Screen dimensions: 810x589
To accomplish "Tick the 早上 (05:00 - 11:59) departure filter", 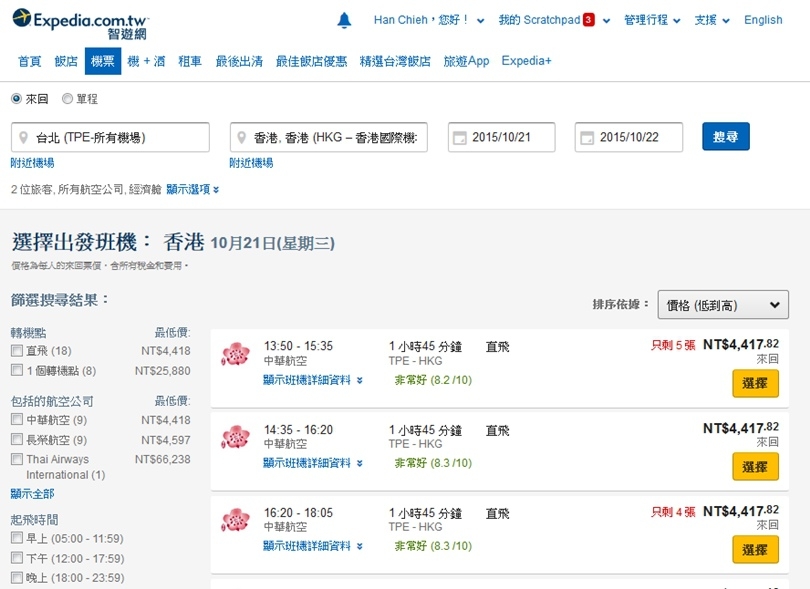I will [17, 538].
